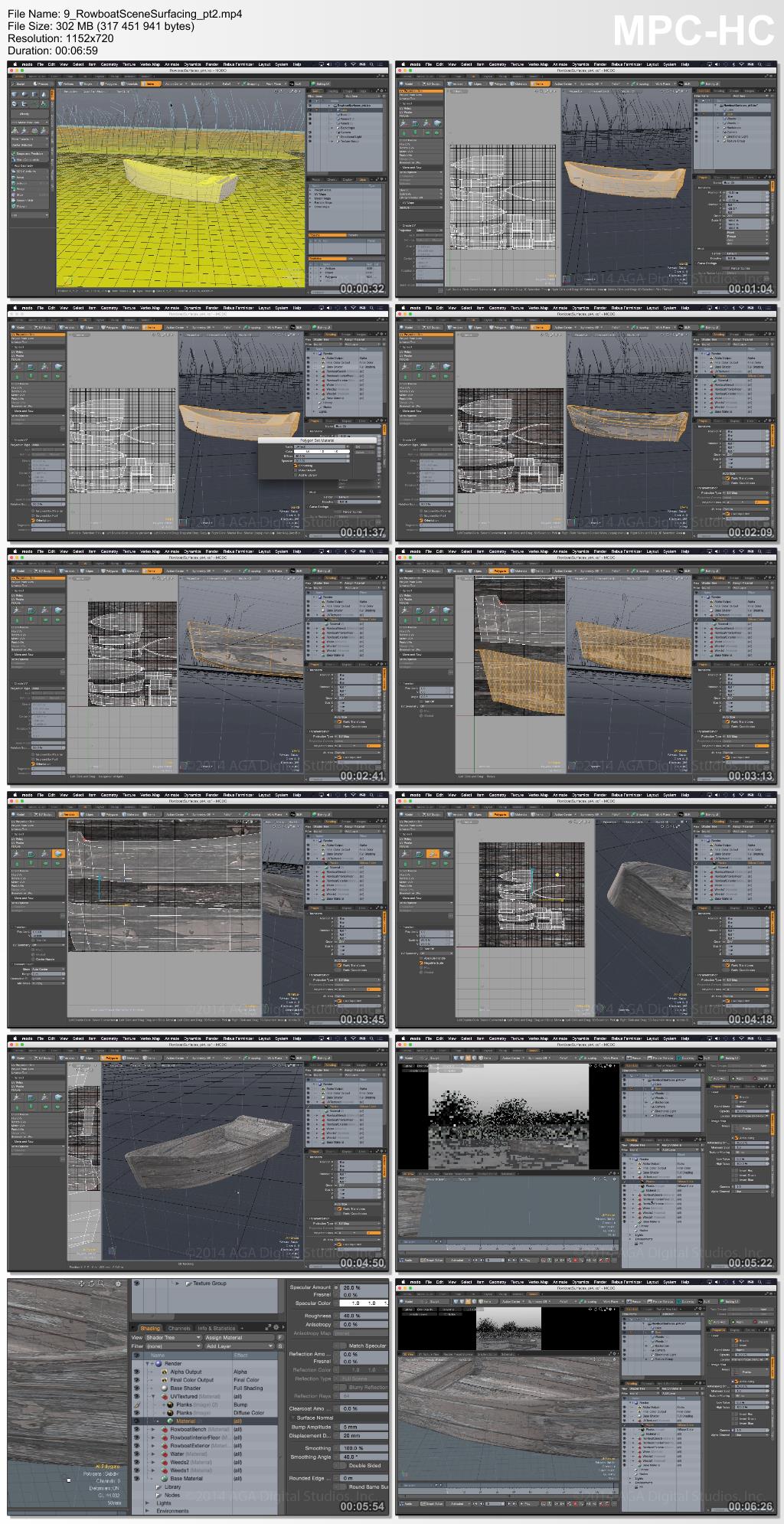Click the F button next to Assign Material
This screenshot has width=784, height=1524.
[x=279, y=1338]
